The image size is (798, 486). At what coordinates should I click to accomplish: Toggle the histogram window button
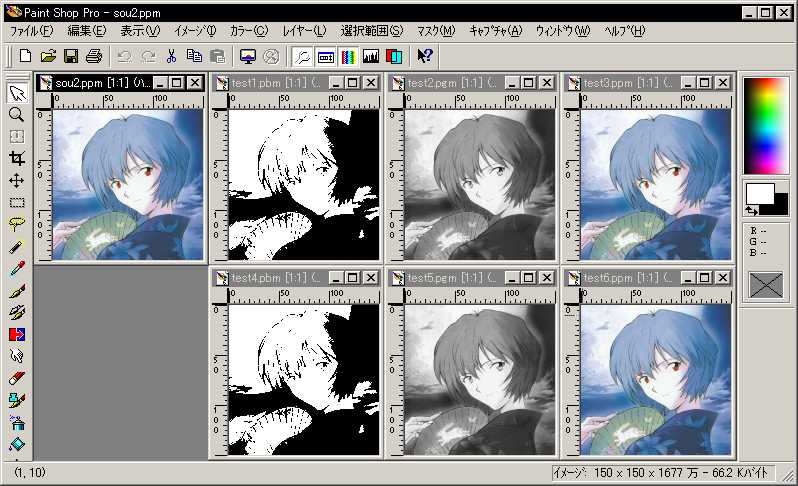point(371,56)
